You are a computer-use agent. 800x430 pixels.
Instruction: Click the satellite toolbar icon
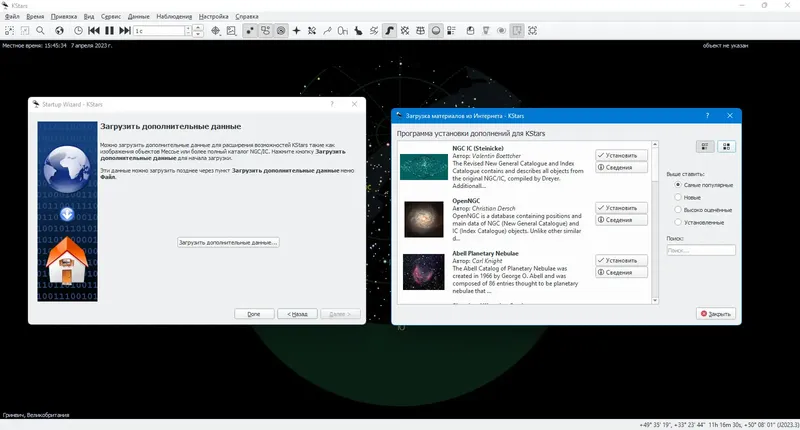tap(312, 31)
